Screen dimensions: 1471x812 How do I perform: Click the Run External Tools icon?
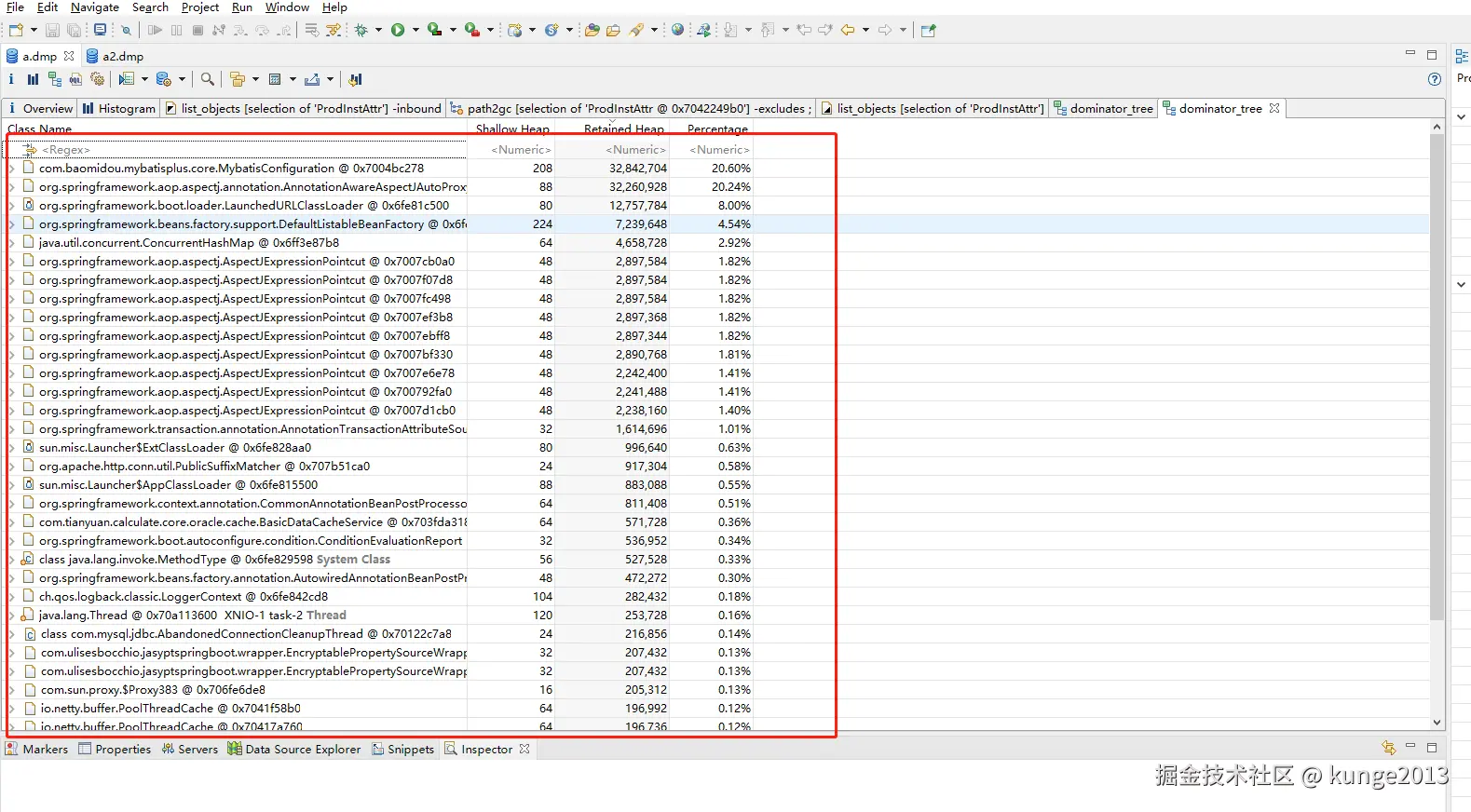pos(472,30)
